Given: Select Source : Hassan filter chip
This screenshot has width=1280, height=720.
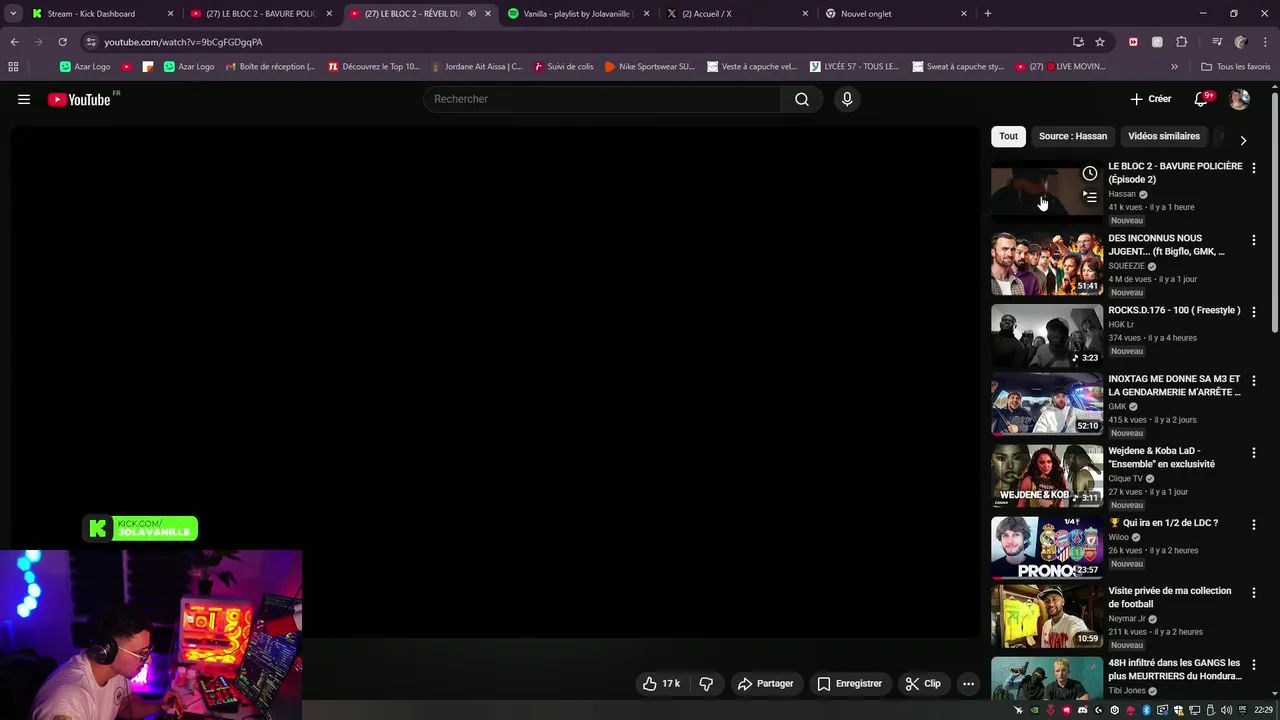Looking at the screenshot, I should coord(1072,136).
